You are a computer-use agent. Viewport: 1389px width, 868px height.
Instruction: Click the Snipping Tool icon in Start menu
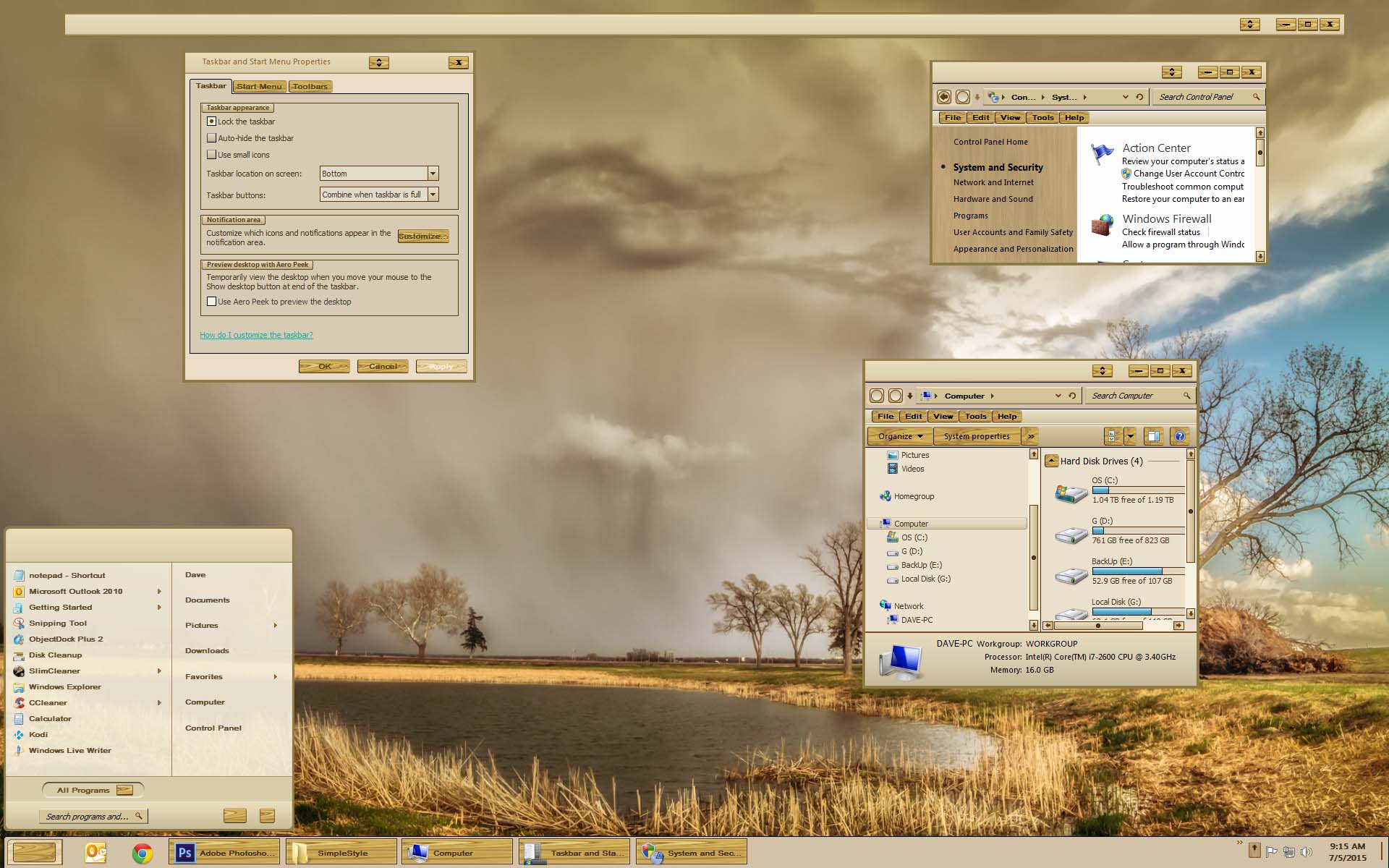coord(19,623)
